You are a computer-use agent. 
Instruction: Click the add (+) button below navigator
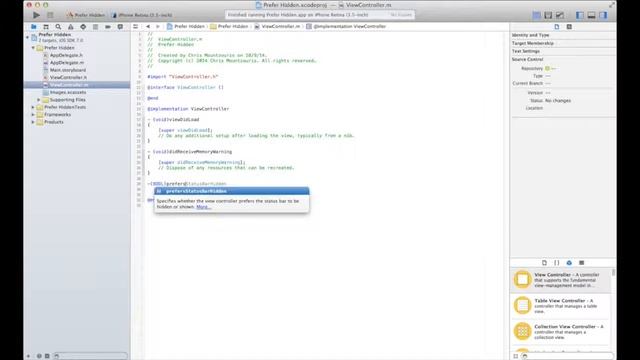point(28,356)
